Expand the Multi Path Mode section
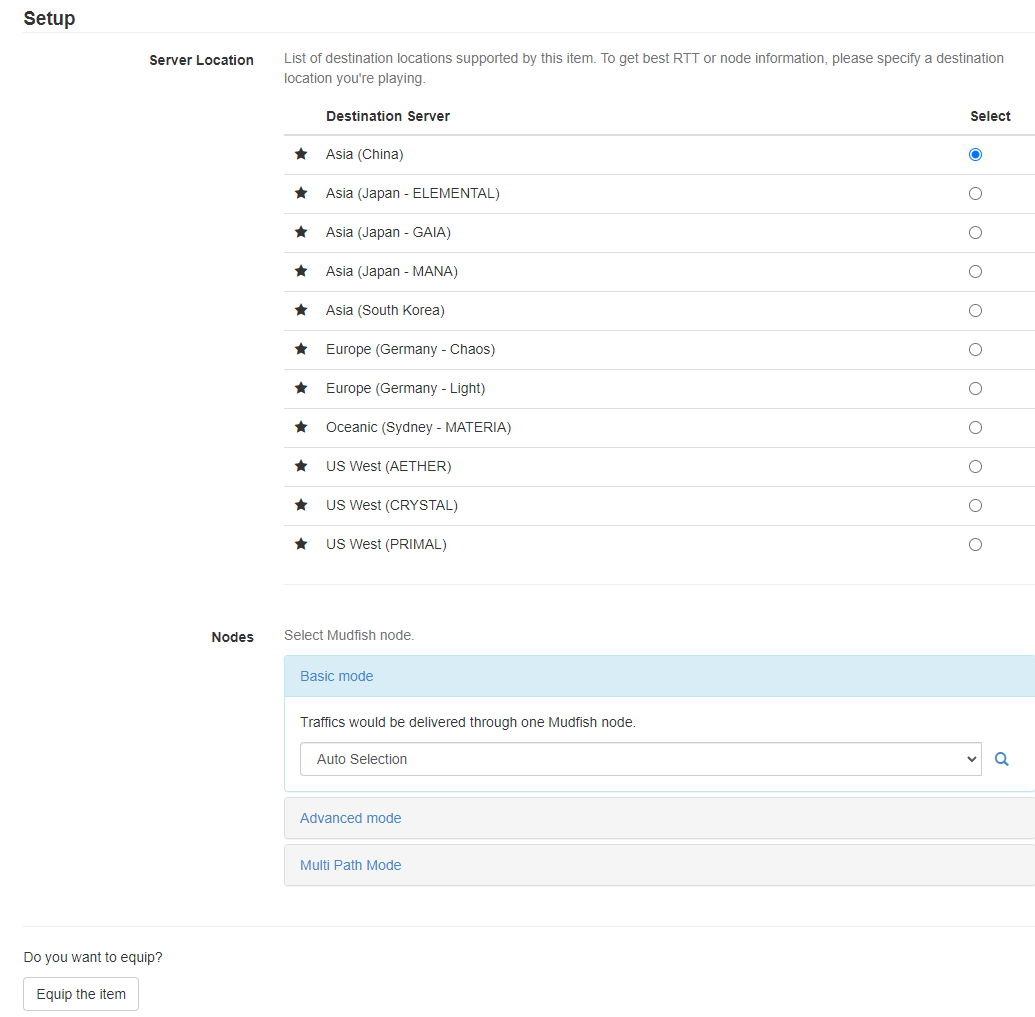 (x=350, y=865)
